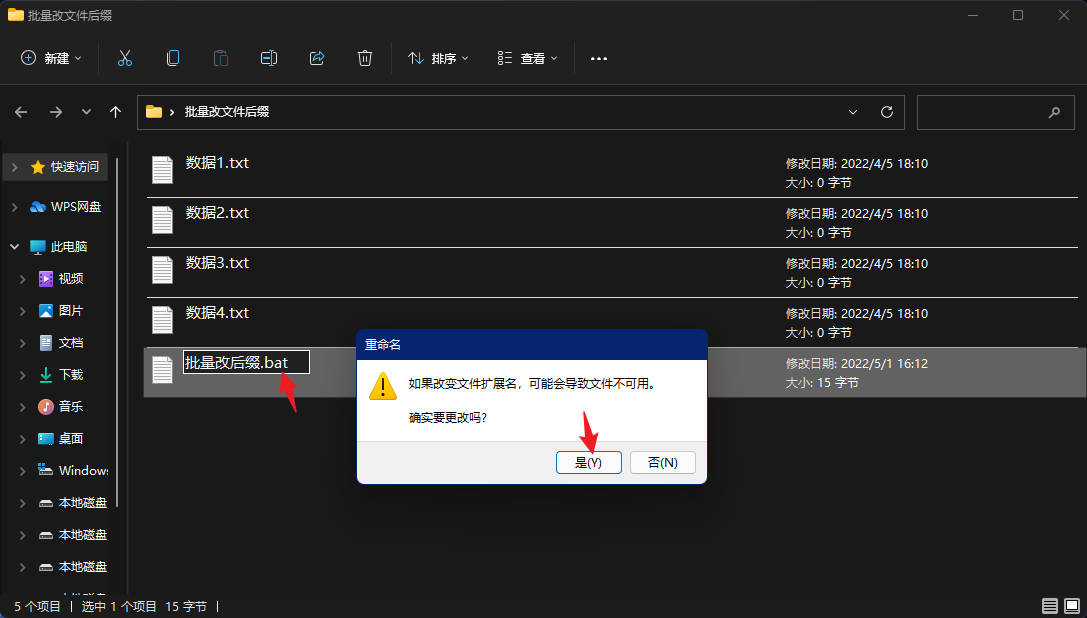Viewport: 1087px width, 618px height.
Task: Select the Rename icon in the toolbar
Action: (x=268, y=58)
